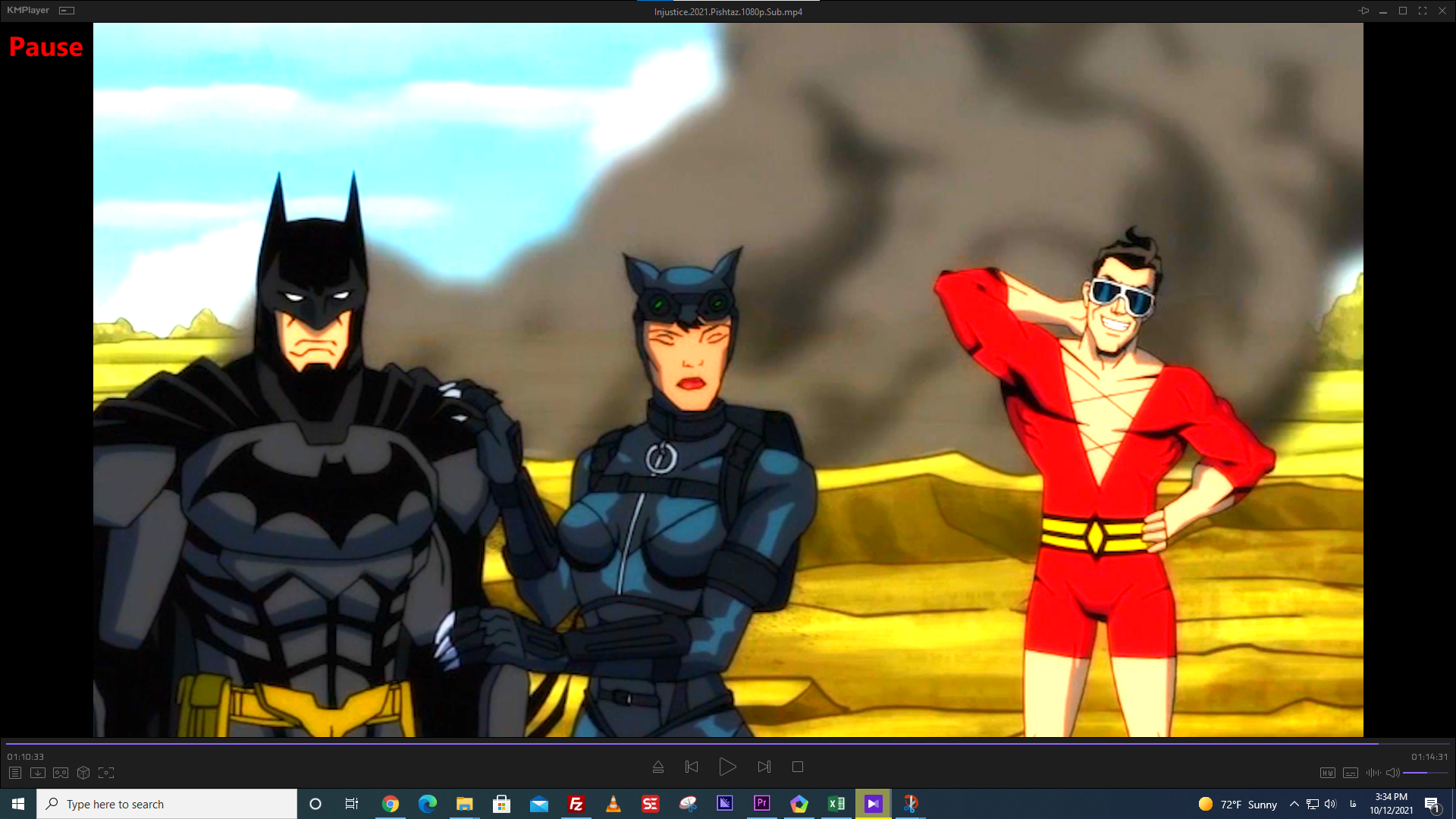Resume playback with the Play button
Image resolution: width=1456 pixels, height=819 pixels.
727,767
